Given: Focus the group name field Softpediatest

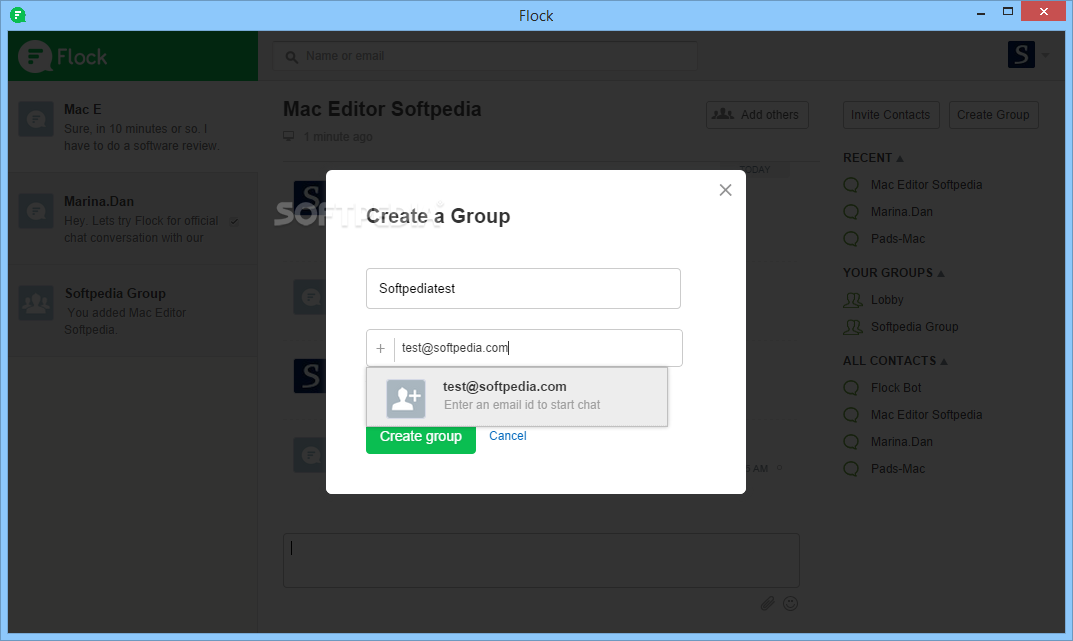Looking at the screenshot, I should coord(523,288).
